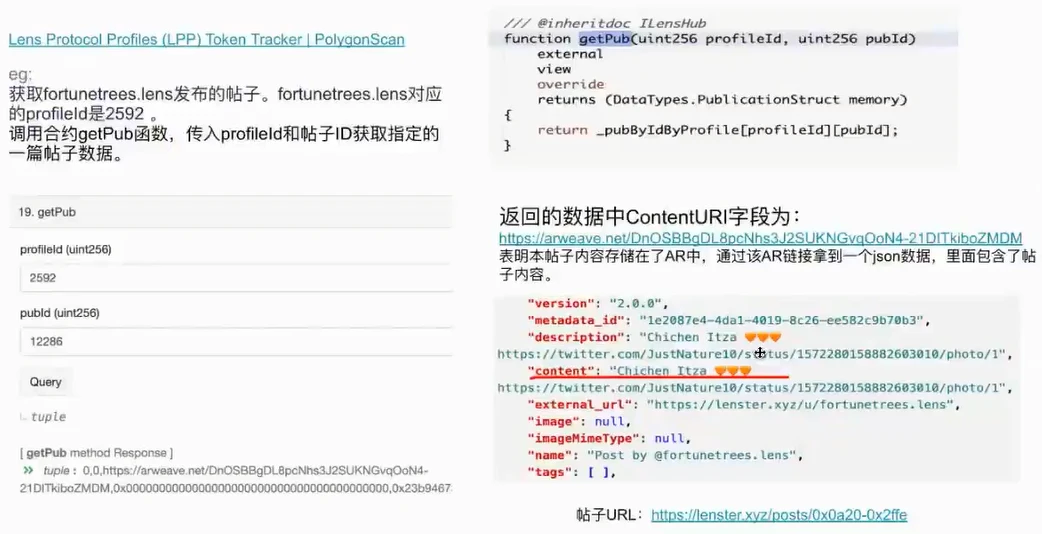Click the "external_url" JSON line
The width and height of the screenshot is (1042, 534).
[x=744, y=404]
